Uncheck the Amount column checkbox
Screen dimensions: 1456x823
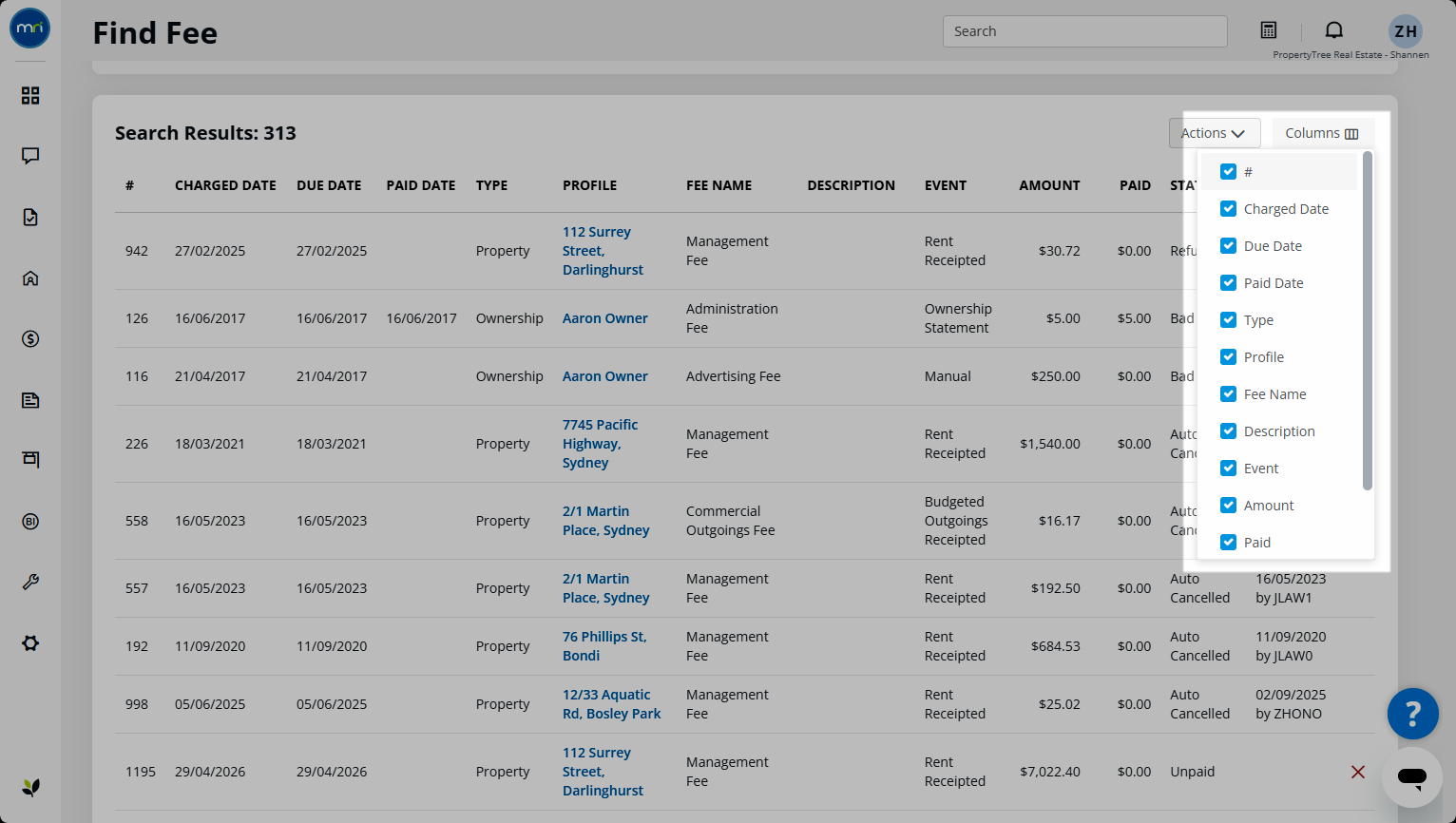click(1228, 506)
